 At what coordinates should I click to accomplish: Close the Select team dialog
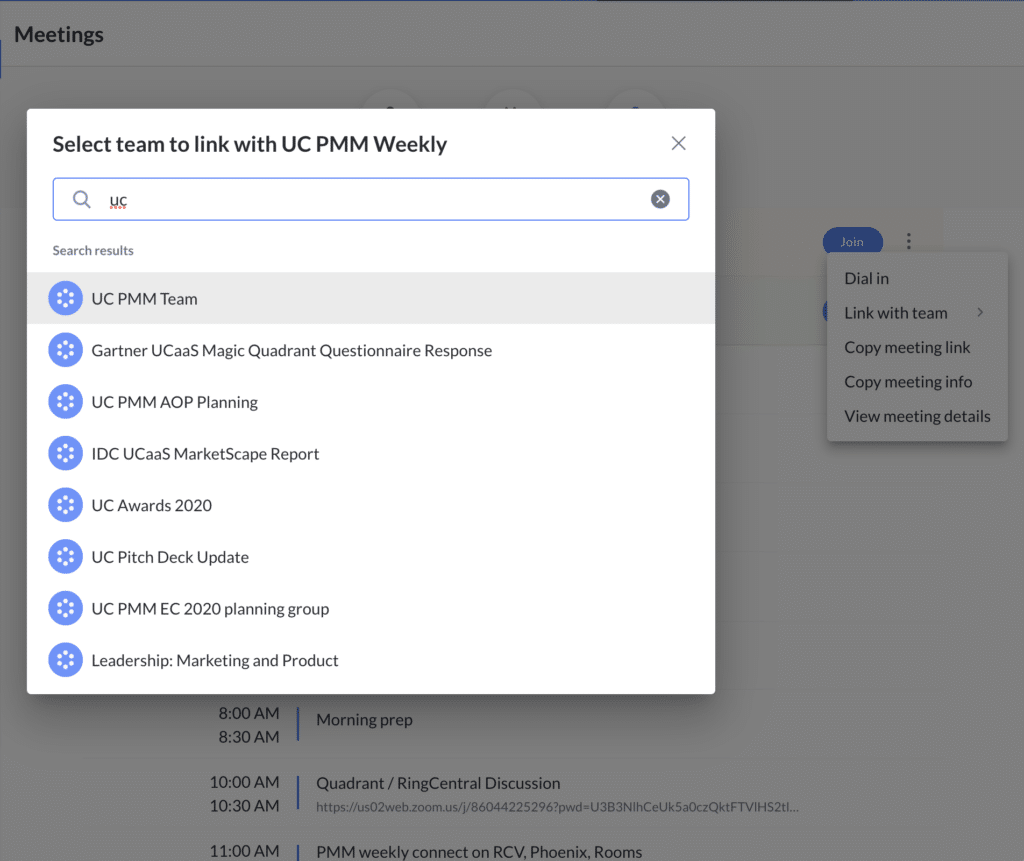[x=678, y=143]
